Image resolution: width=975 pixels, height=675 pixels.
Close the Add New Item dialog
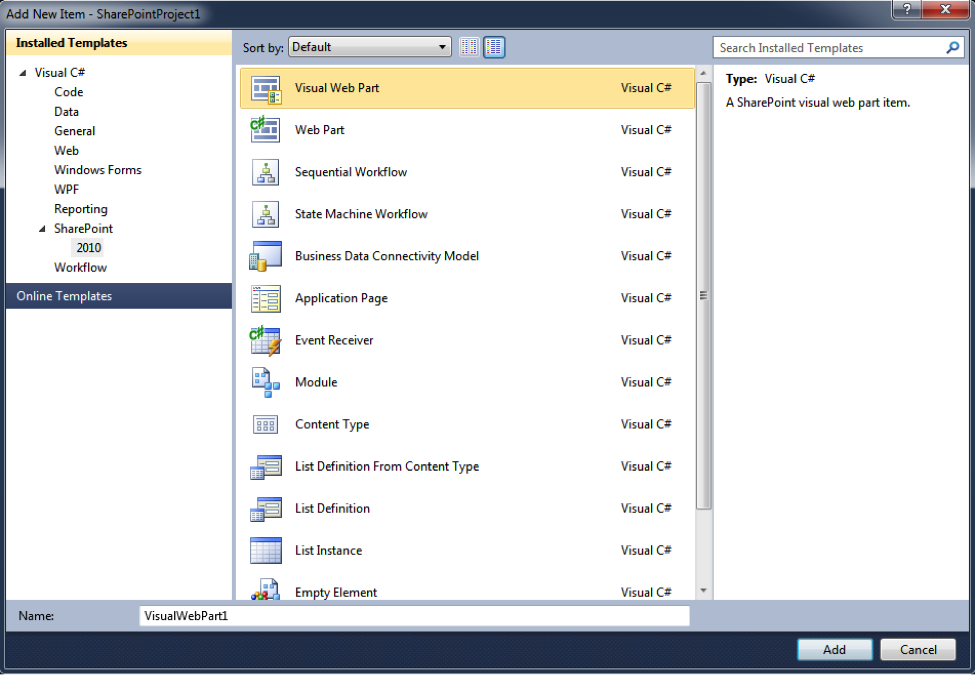(945, 9)
